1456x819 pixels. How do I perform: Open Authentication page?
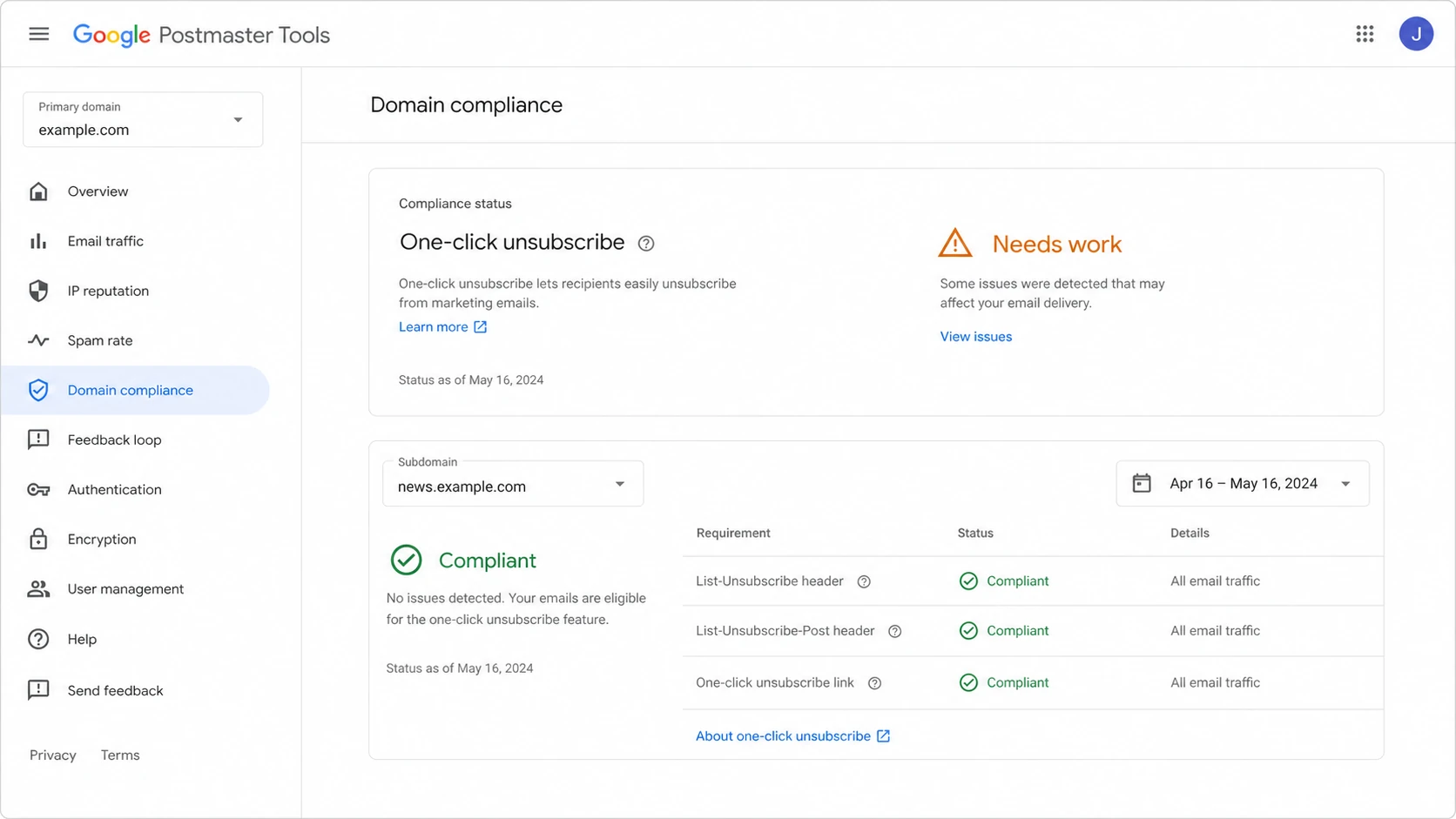(135, 489)
